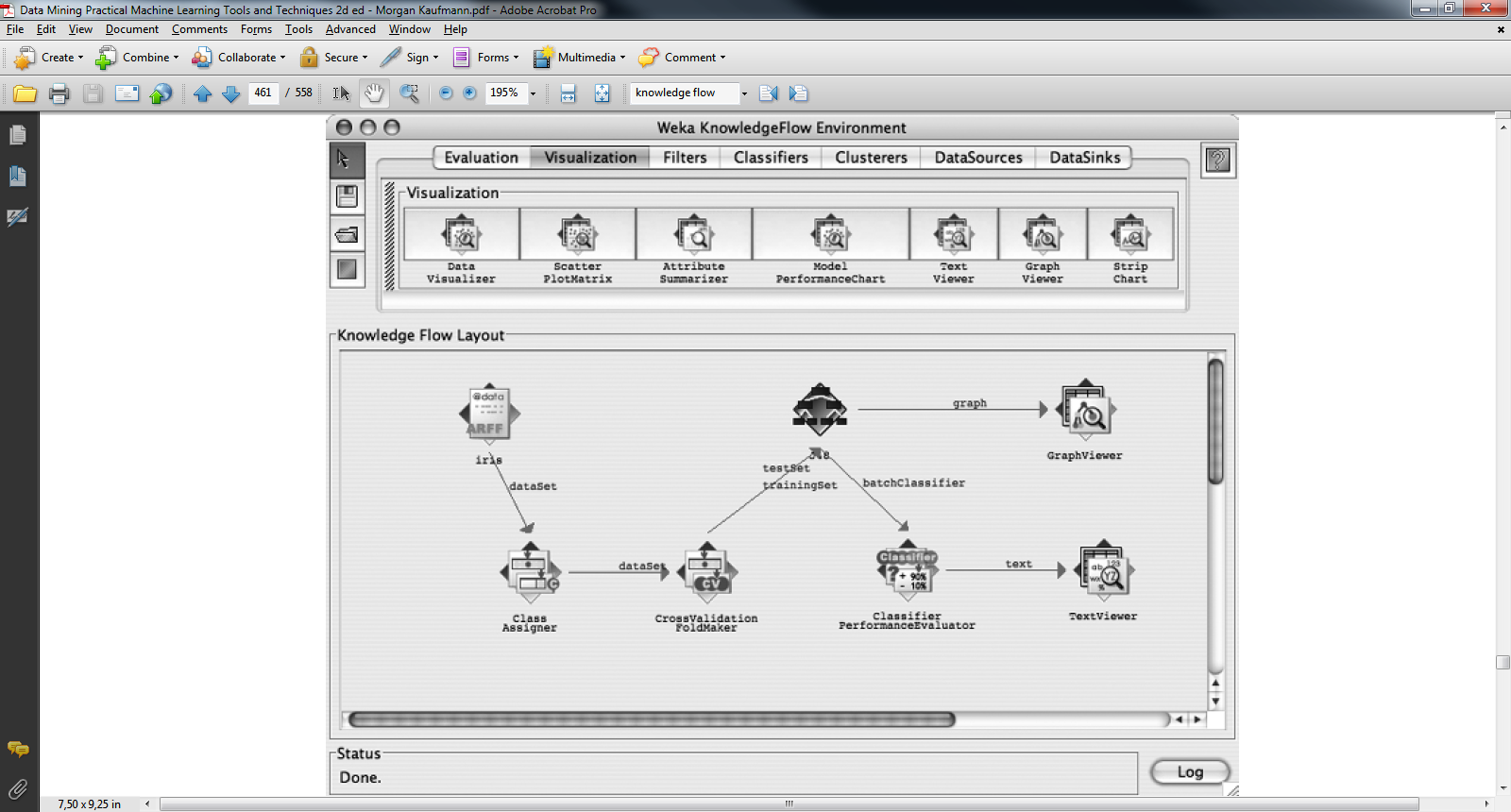This screenshot has height=812, width=1511.
Task: Open the Comments panel icon
Action: click(18, 749)
